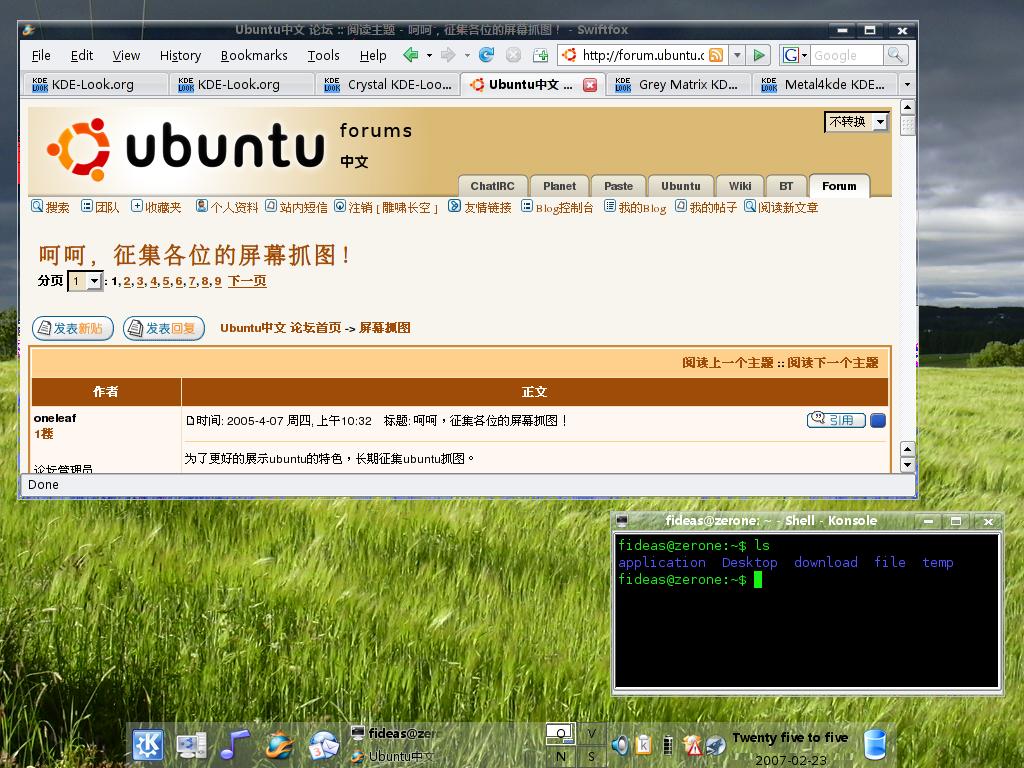Click the browser Back arrow button
This screenshot has width=1024, height=768.
410,55
